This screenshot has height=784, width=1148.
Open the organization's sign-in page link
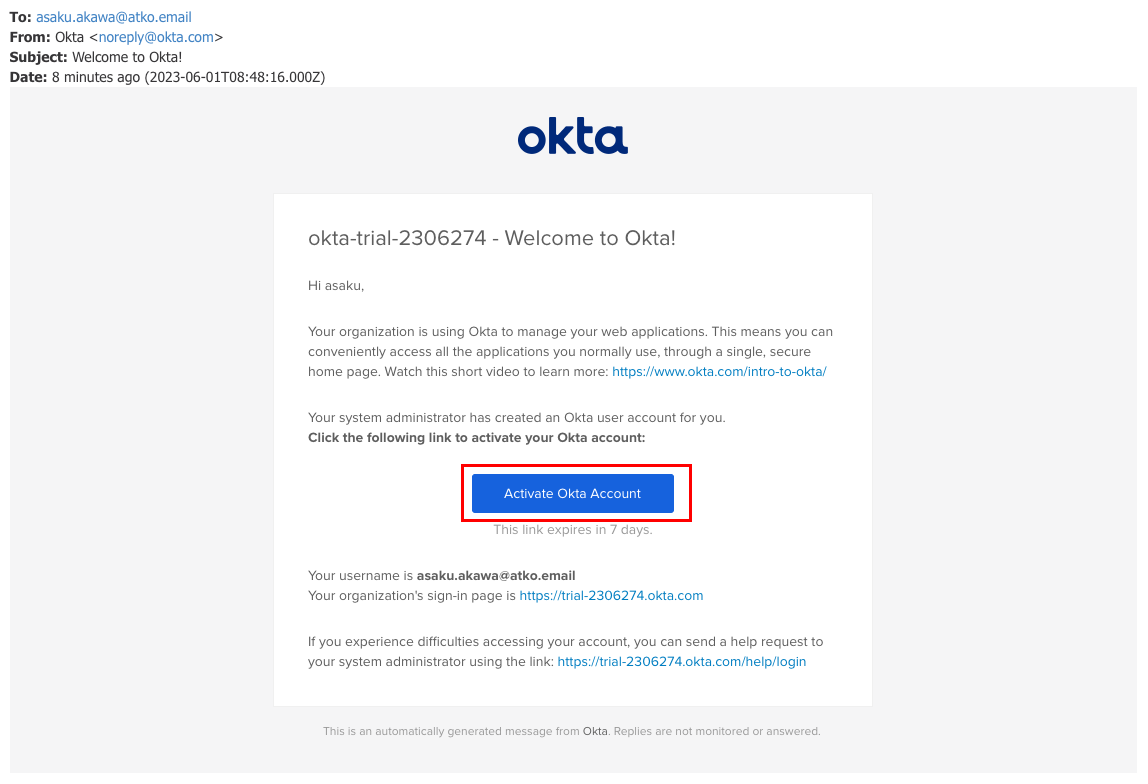[611, 595]
